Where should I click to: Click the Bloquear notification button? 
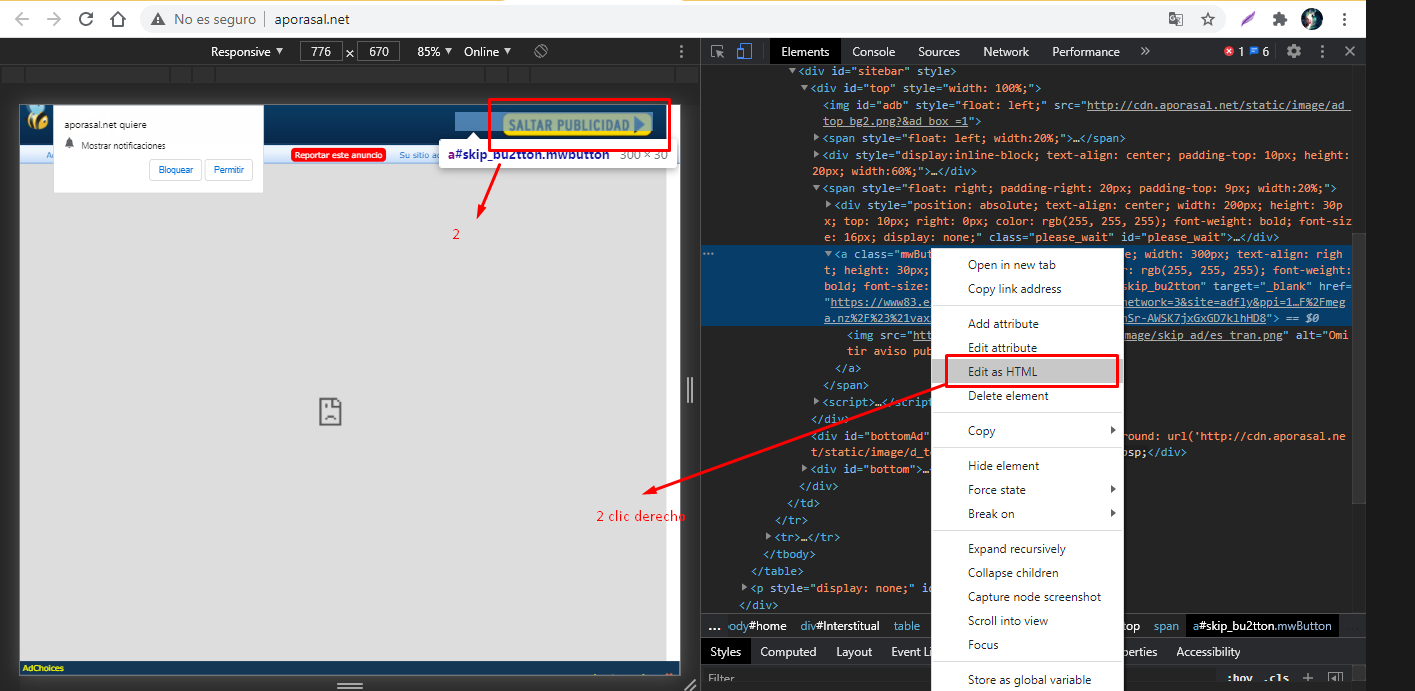[x=176, y=170]
